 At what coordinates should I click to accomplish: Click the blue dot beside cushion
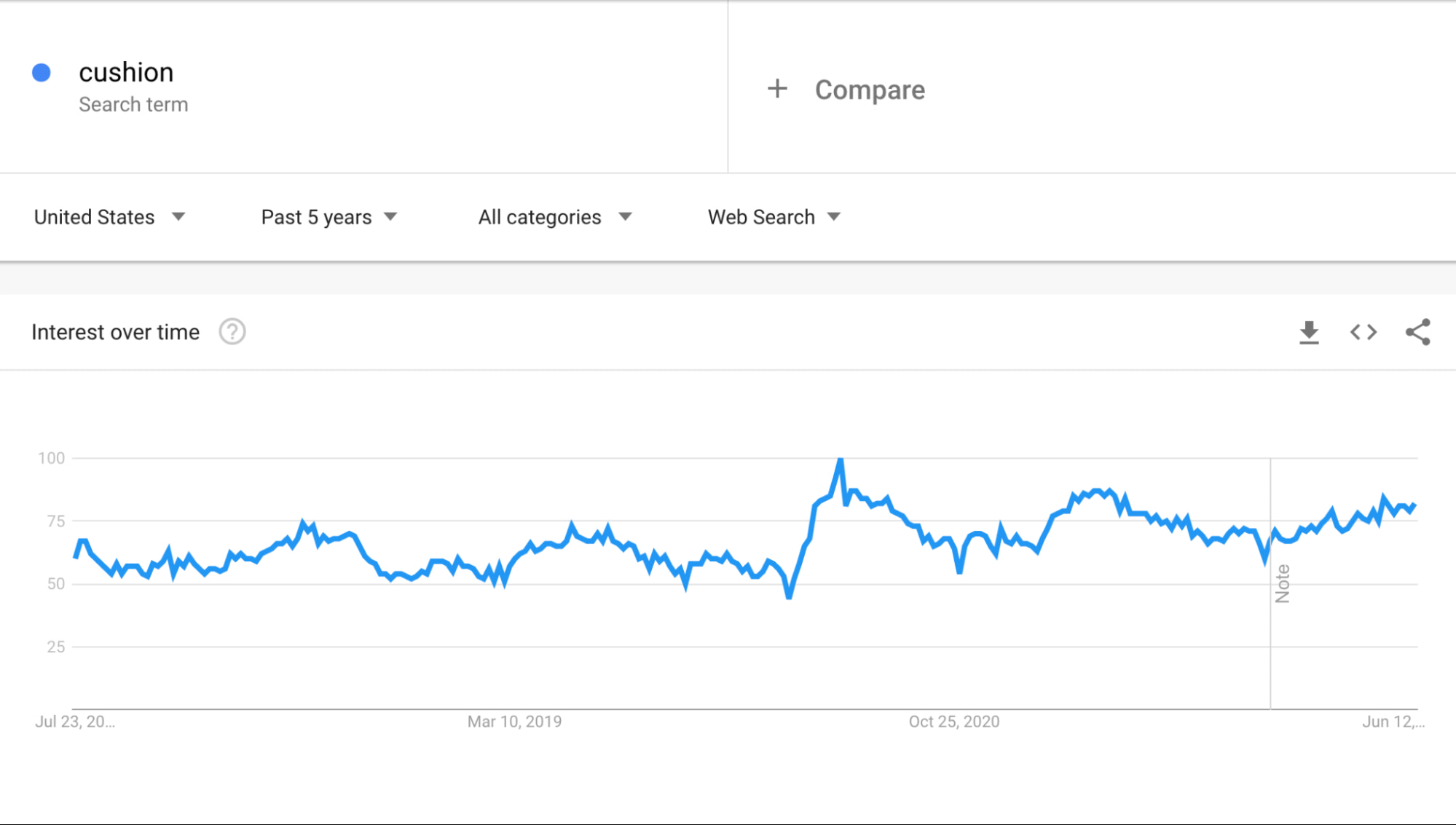tap(42, 73)
